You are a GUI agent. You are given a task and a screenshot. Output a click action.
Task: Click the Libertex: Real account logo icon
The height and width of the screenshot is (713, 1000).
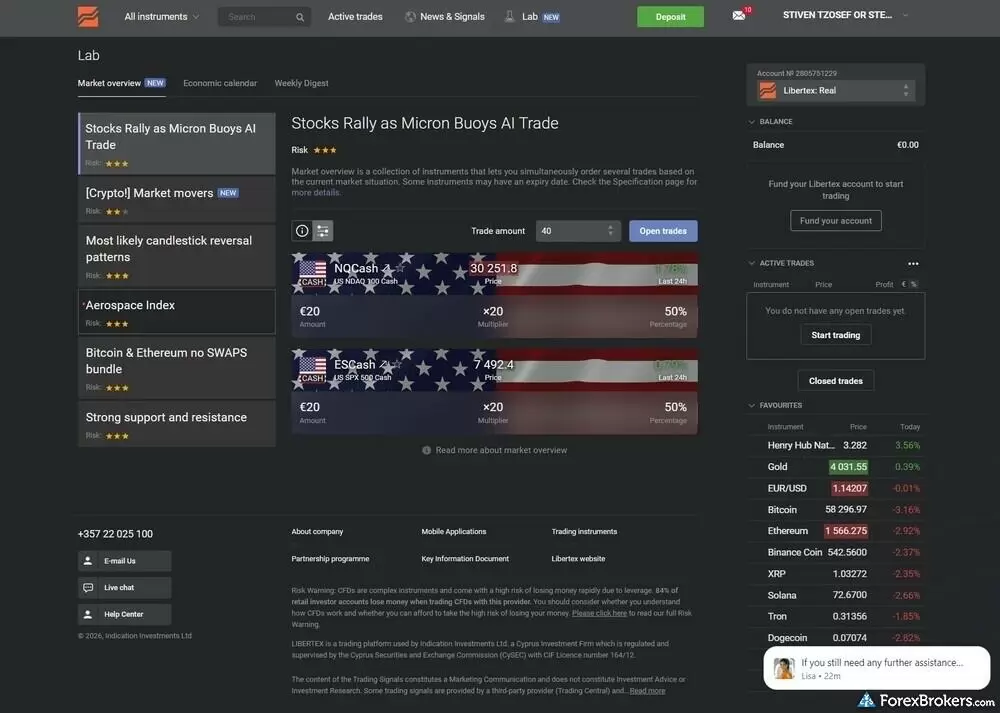click(767, 91)
